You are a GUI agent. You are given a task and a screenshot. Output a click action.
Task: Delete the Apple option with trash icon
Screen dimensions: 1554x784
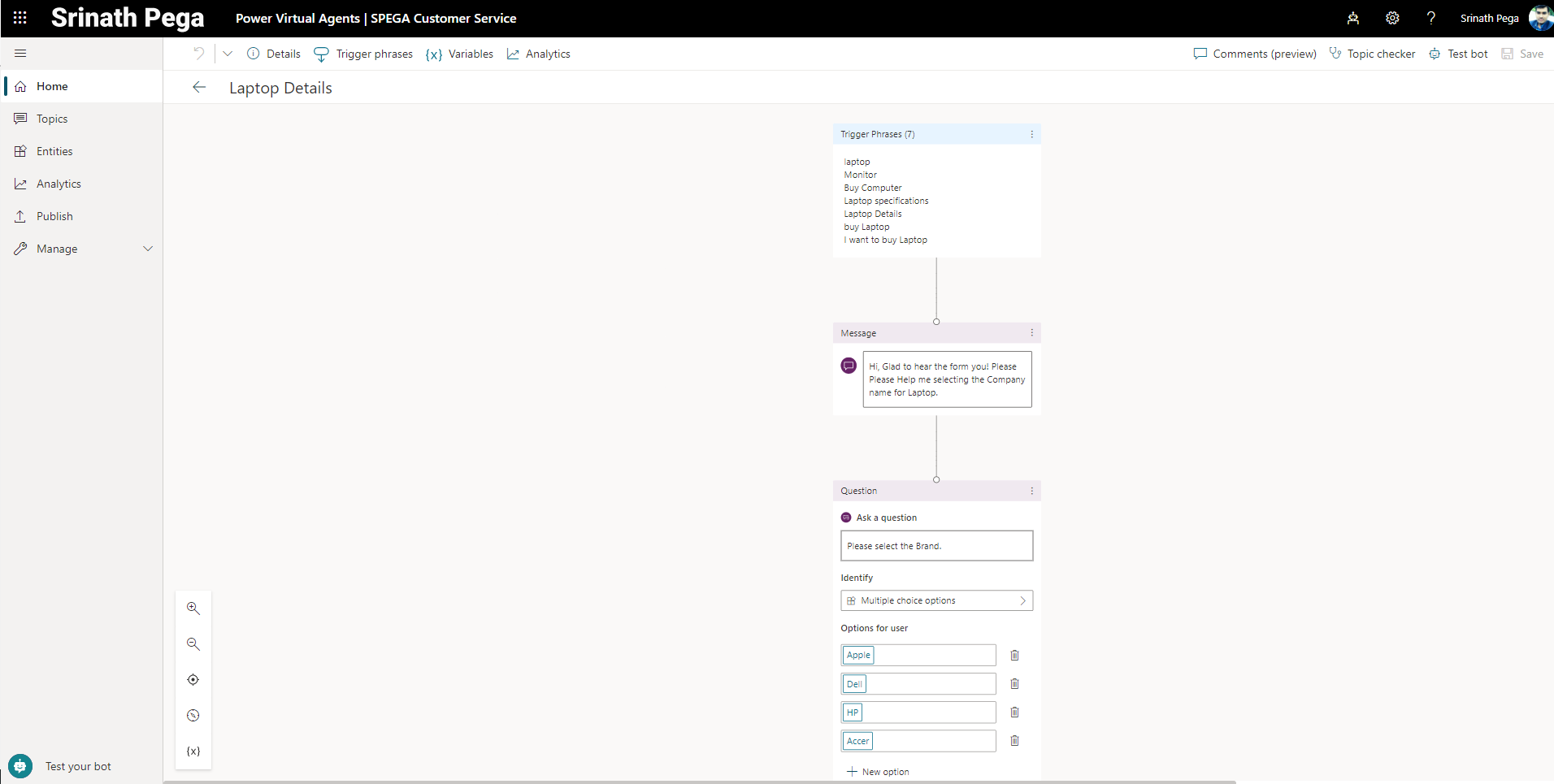1014,656
